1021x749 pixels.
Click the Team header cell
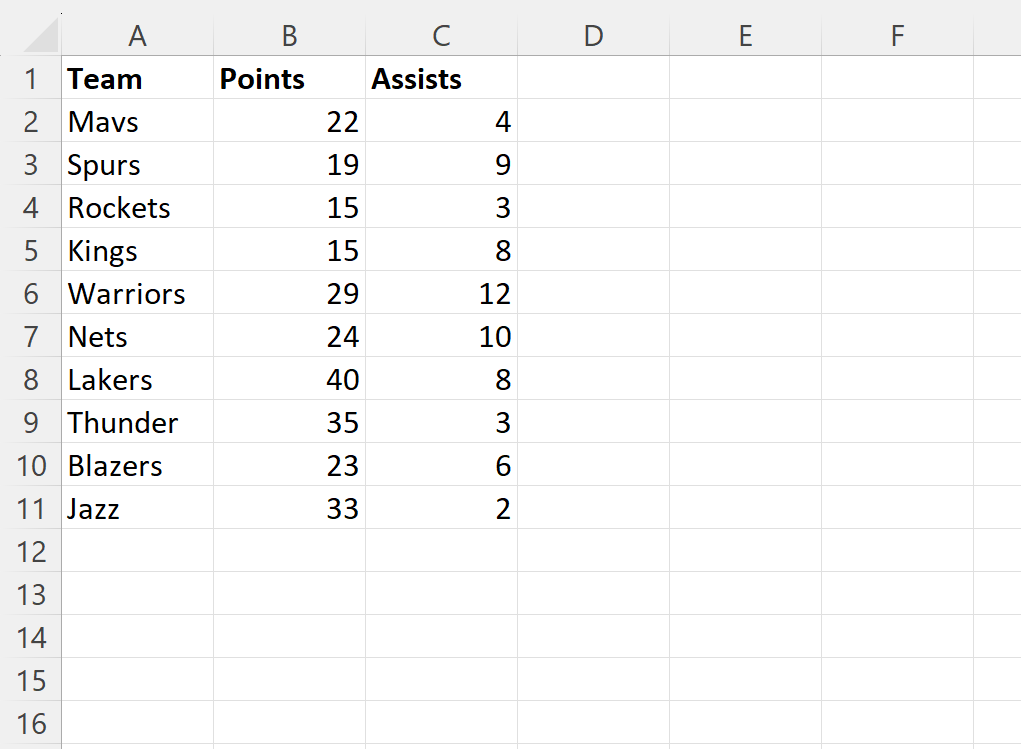pos(137,79)
